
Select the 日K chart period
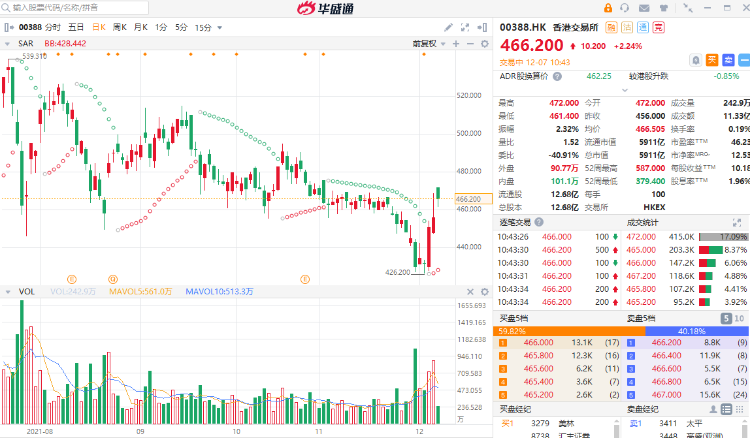point(98,28)
